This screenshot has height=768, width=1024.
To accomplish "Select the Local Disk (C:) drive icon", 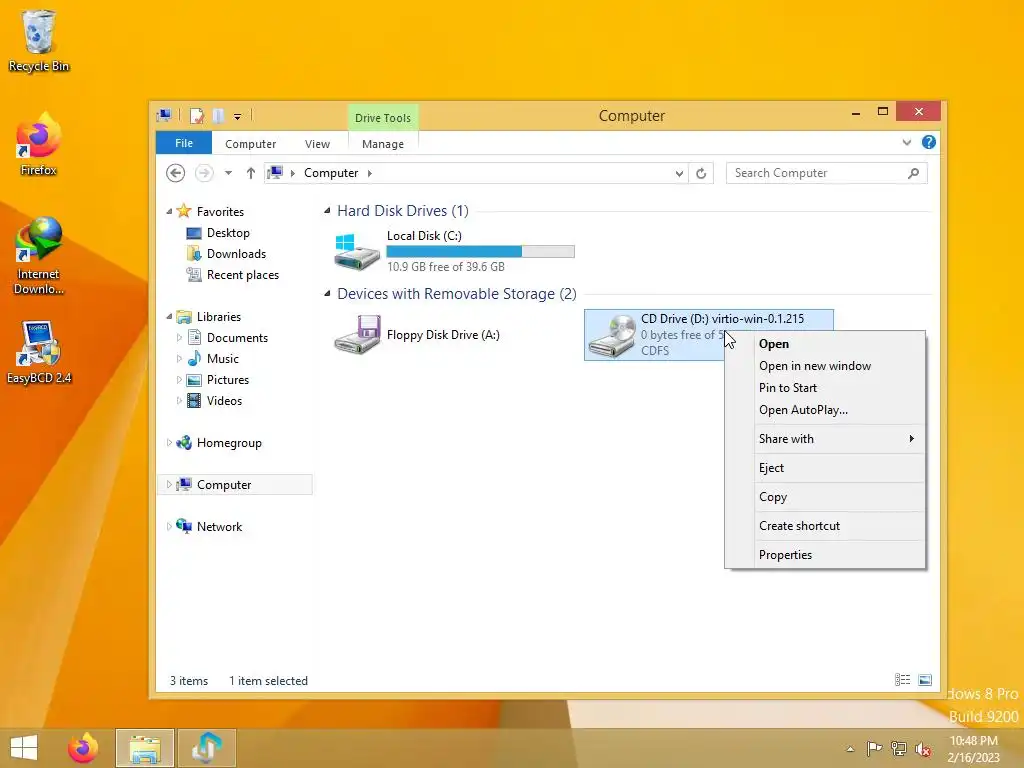I will pos(357,252).
